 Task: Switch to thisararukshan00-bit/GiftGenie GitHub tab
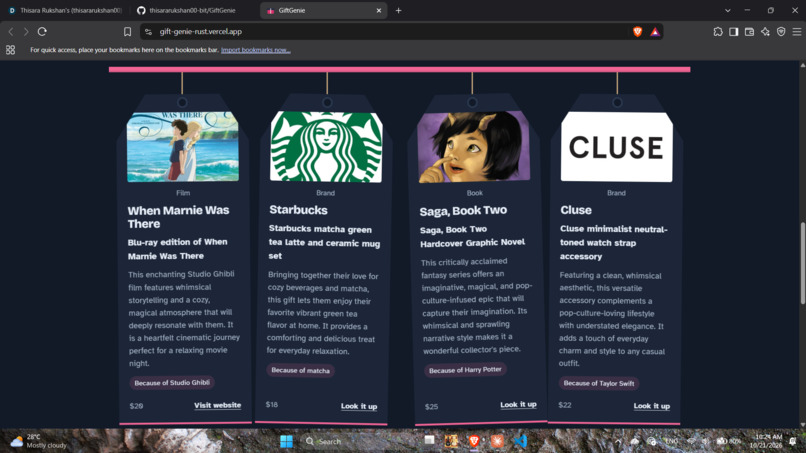tap(192, 10)
